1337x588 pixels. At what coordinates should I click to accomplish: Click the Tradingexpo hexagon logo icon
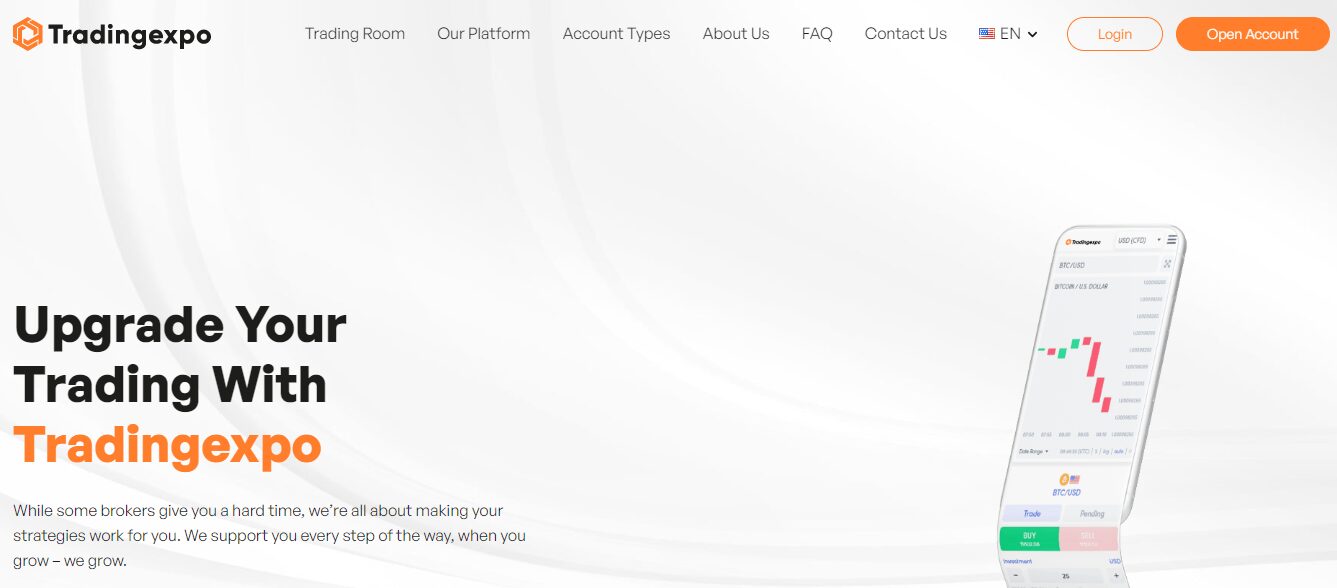click(x=27, y=34)
